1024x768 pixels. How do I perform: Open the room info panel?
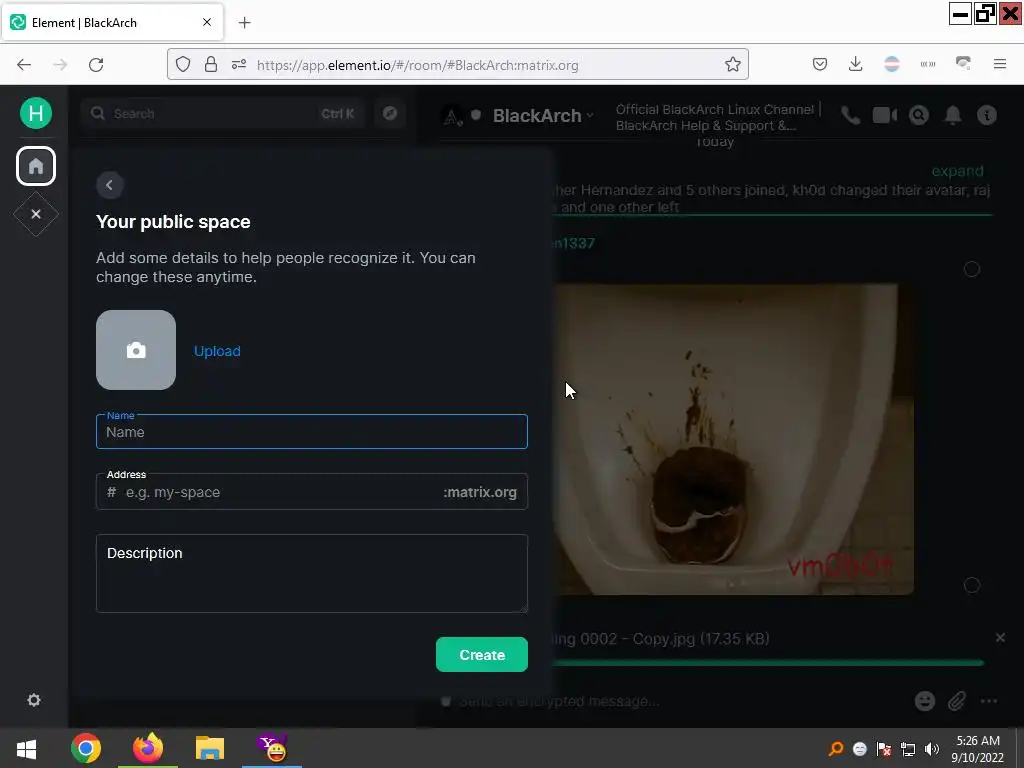pyautogui.click(x=987, y=116)
